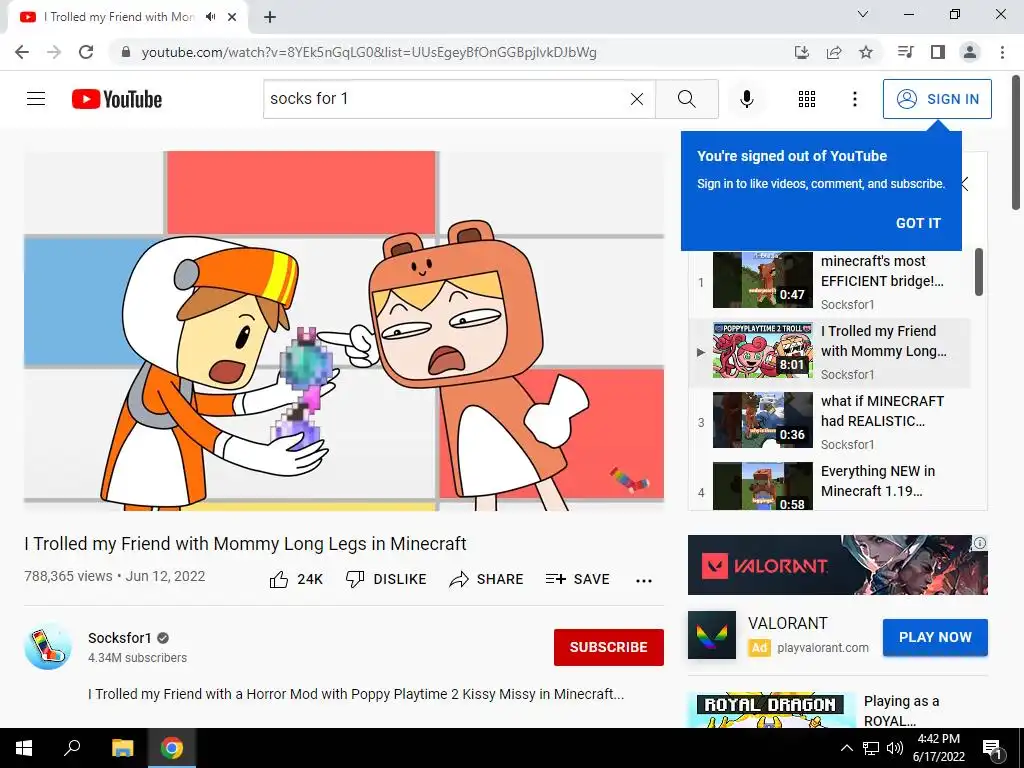Open Windows Start menu

[x=24, y=748]
